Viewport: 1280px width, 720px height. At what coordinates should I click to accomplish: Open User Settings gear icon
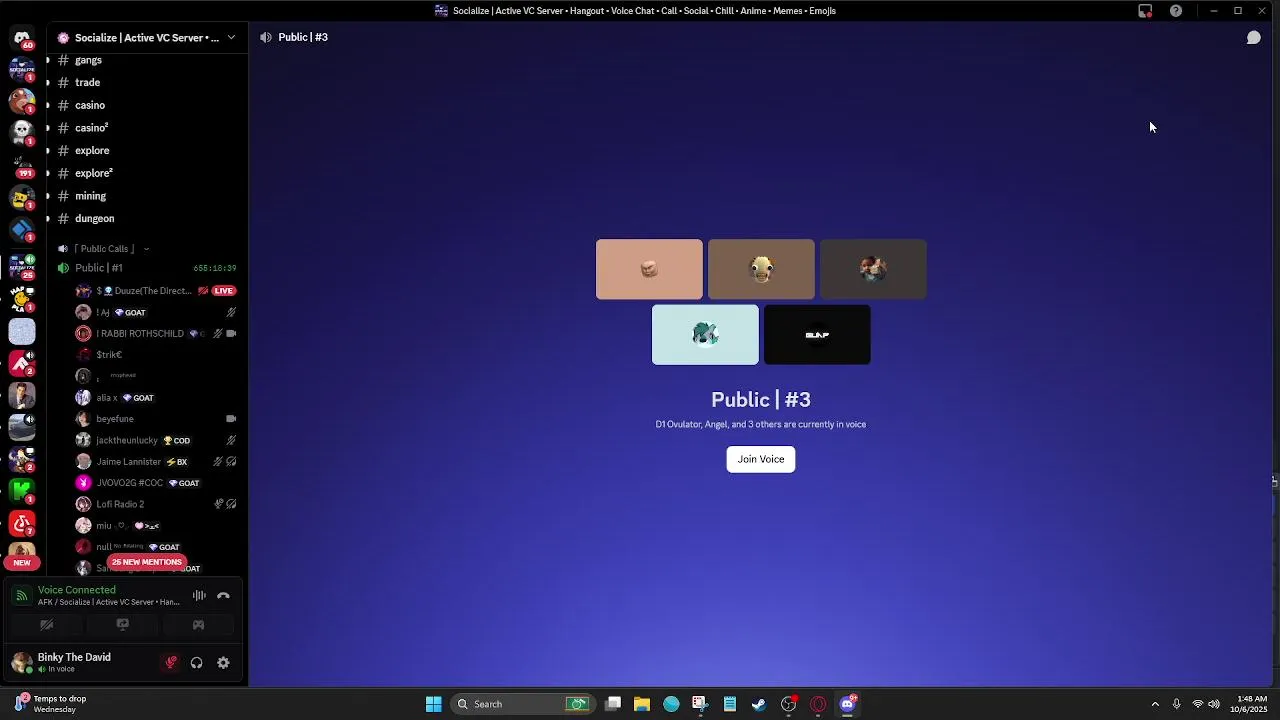point(223,662)
